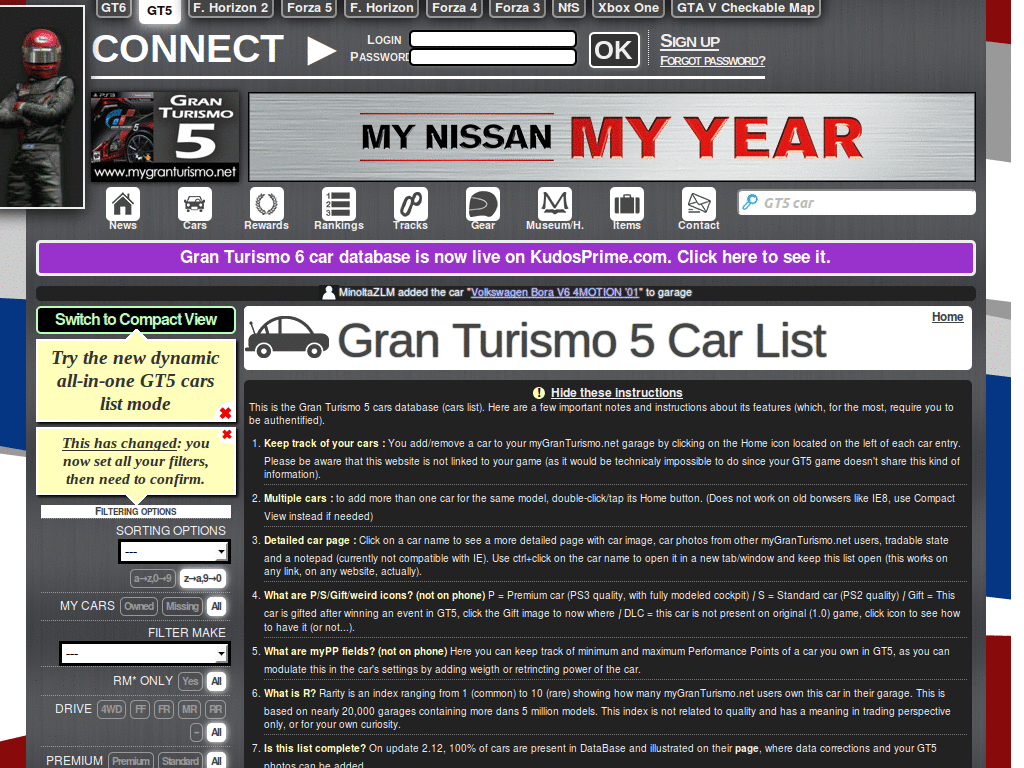Toggle FF drive filter
Screen dimensions: 1024x768
click(140, 709)
